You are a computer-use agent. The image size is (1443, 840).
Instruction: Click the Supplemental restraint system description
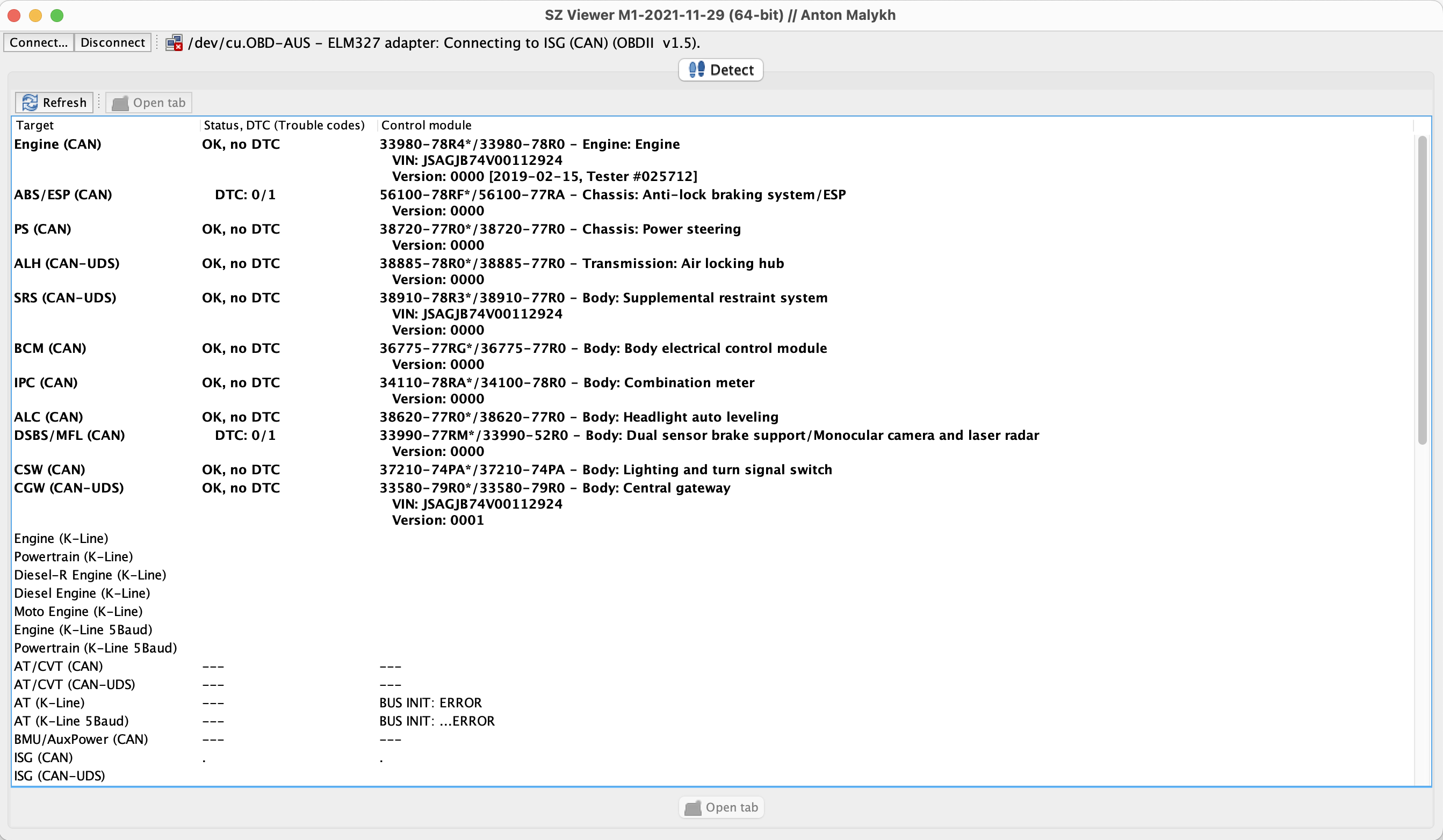coord(603,298)
